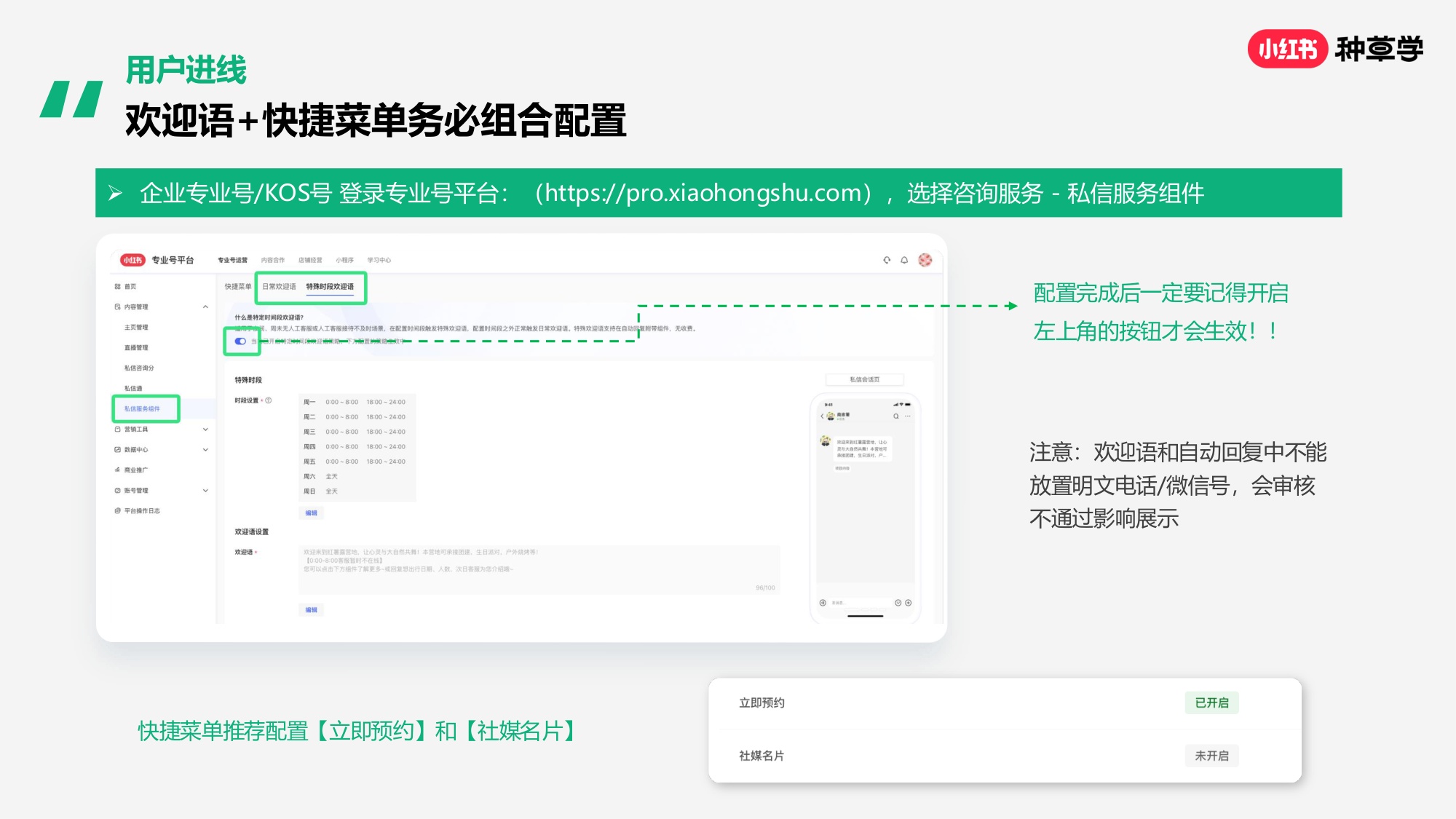The image size is (1456, 819).
Task: Click the 周日 全天 row
Action: coord(321,491)
